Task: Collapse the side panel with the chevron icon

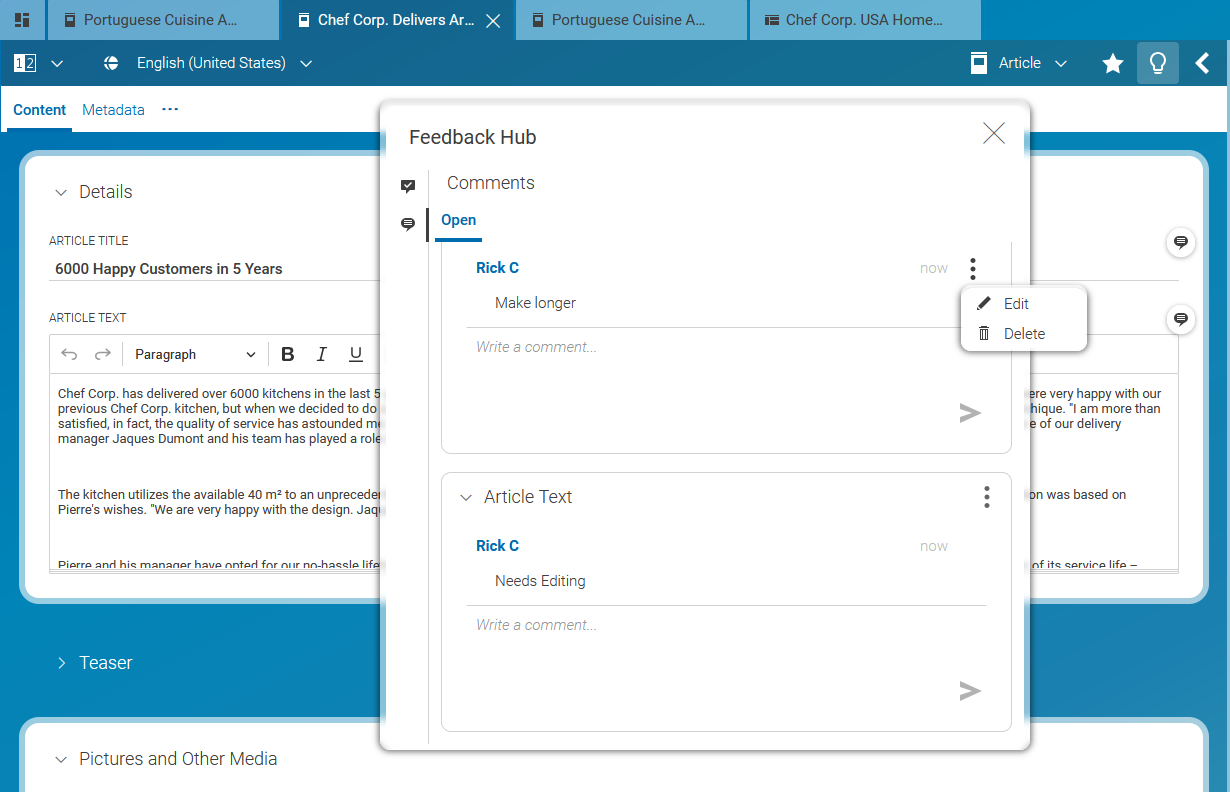Action: tap(1203, 62)
